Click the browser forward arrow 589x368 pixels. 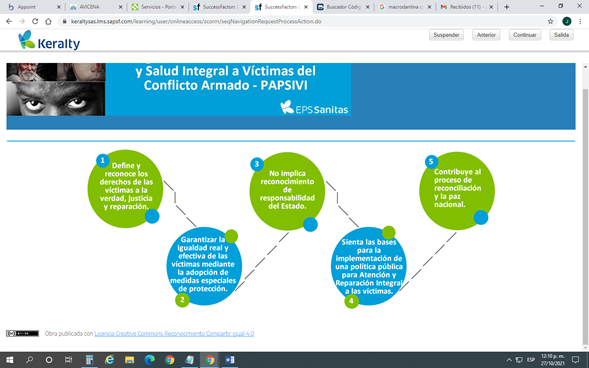tap(22, 21)
